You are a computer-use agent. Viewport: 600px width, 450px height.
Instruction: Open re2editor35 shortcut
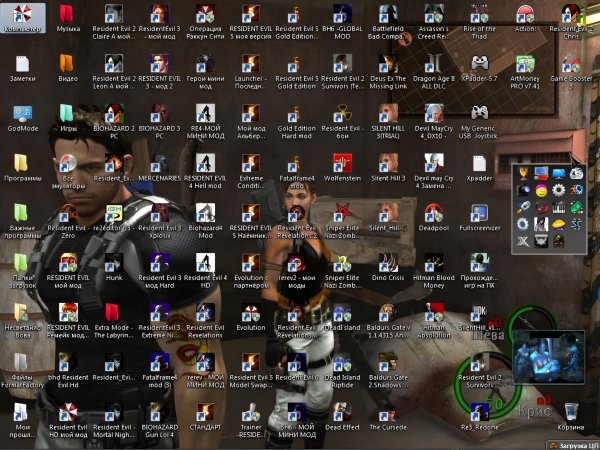point(114,217)
